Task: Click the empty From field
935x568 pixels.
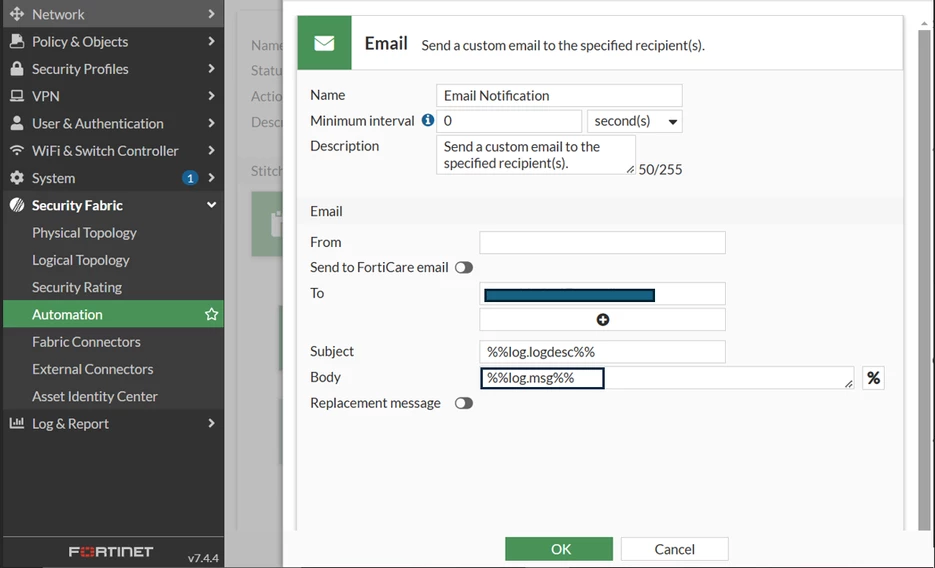Action: [602, 243]
